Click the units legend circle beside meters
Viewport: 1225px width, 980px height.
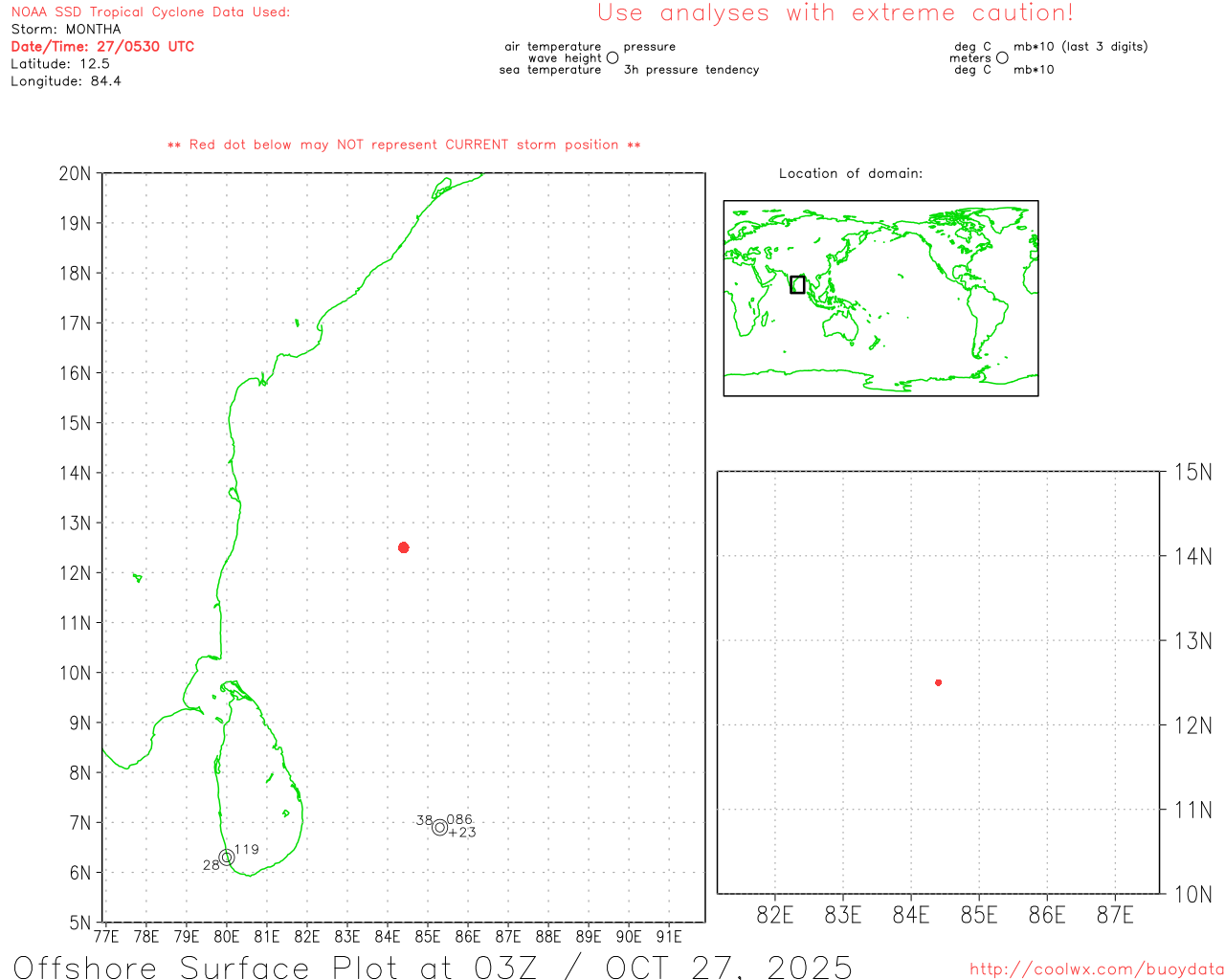click(1002, 58)
